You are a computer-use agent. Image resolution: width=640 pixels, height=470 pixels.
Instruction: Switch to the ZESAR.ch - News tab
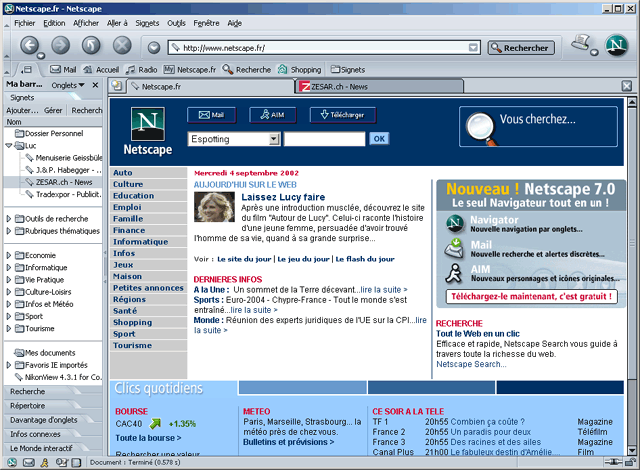(380, 86)
